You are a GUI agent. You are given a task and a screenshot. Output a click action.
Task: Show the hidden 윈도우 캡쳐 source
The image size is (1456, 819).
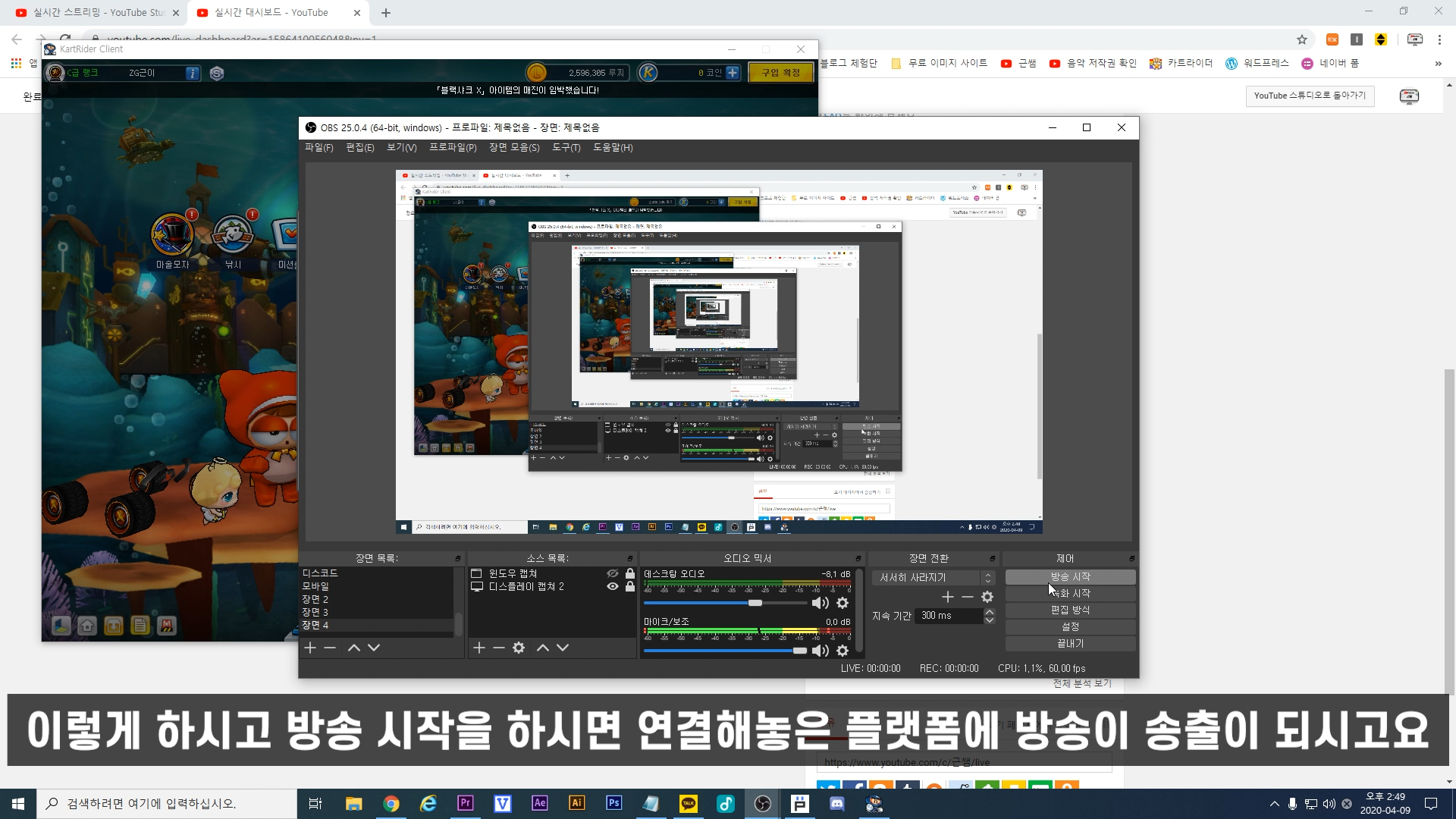click(x=613, y=573)
